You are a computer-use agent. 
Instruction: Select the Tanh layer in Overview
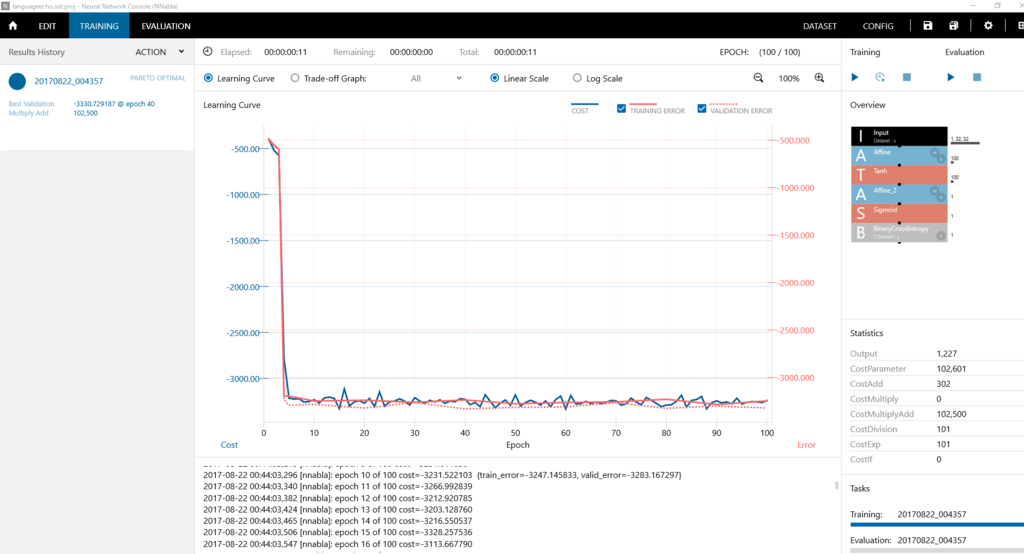(x=899, y=174)
